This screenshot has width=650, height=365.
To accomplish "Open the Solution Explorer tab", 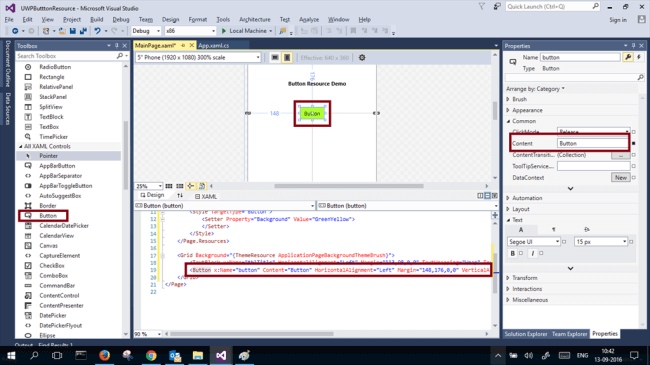I will (526, 333).
